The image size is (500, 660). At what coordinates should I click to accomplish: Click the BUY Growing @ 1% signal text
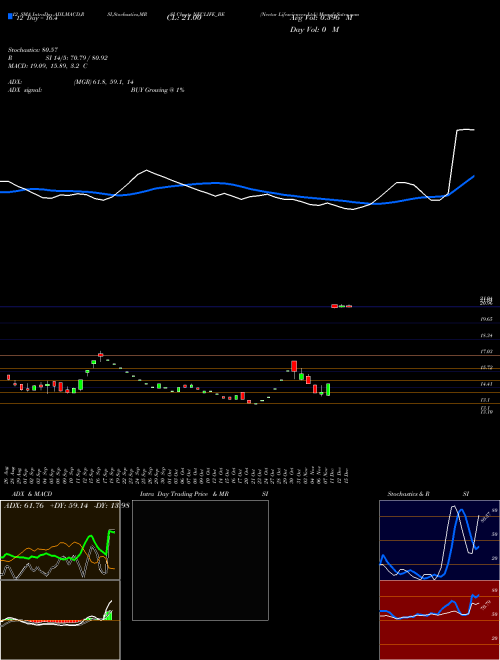point(157,90)
